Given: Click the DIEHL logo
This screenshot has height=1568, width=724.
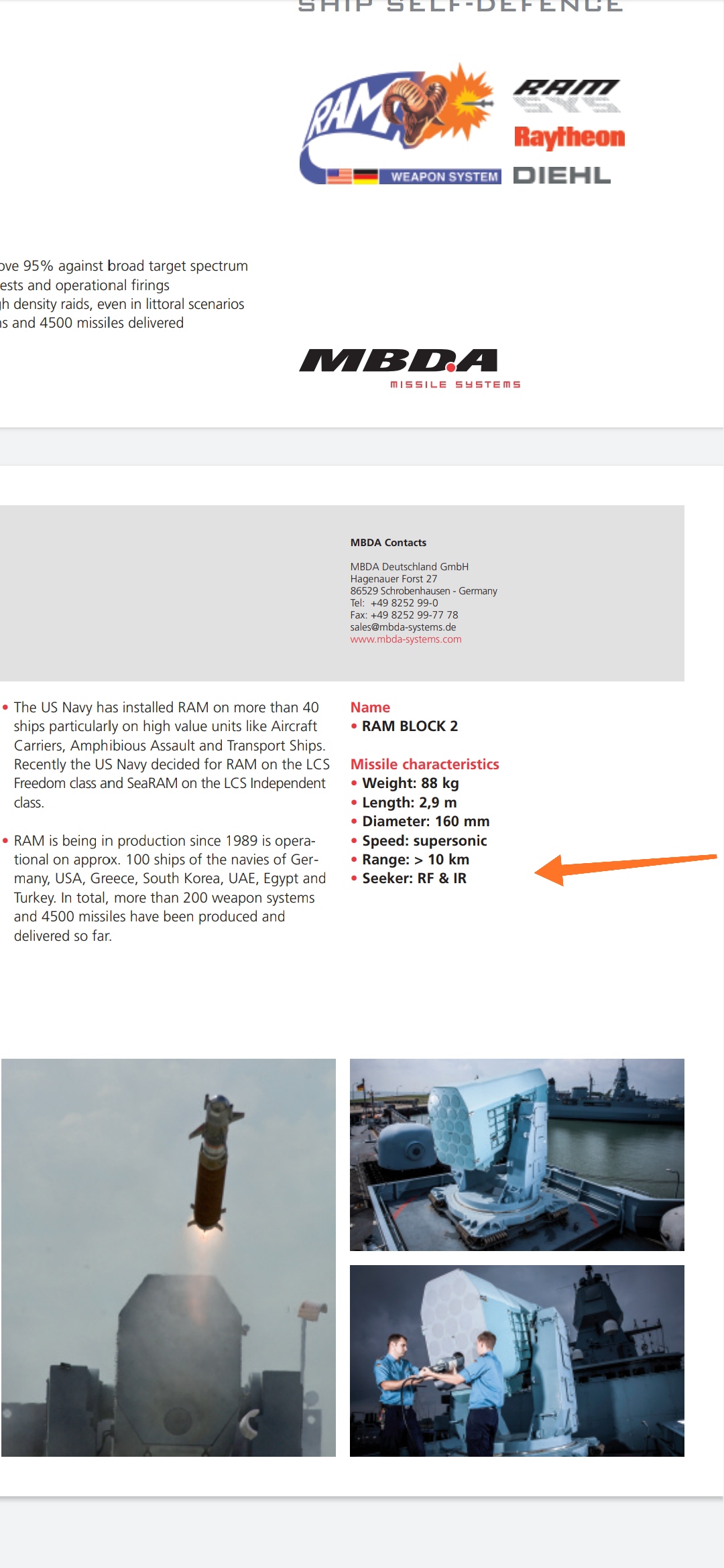Looking at the screenshot, I should coord(562,176).
